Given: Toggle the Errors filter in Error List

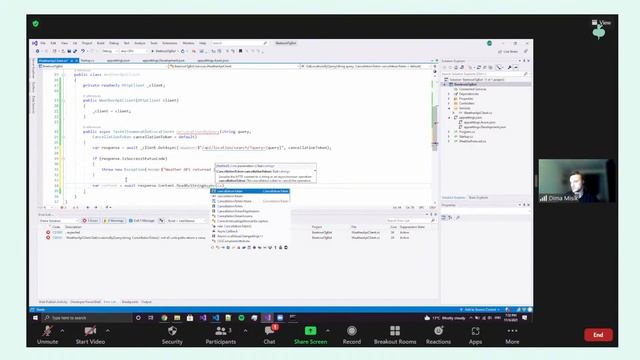Looking at the screenshot, I should pos(90,220).
